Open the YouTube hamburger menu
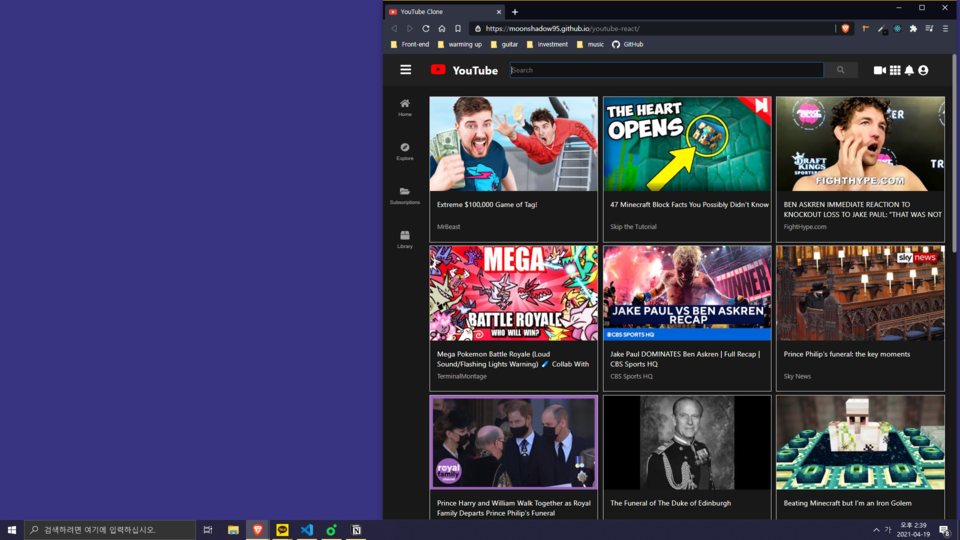This screenshot has width=960, height=540. coord(405,70)
